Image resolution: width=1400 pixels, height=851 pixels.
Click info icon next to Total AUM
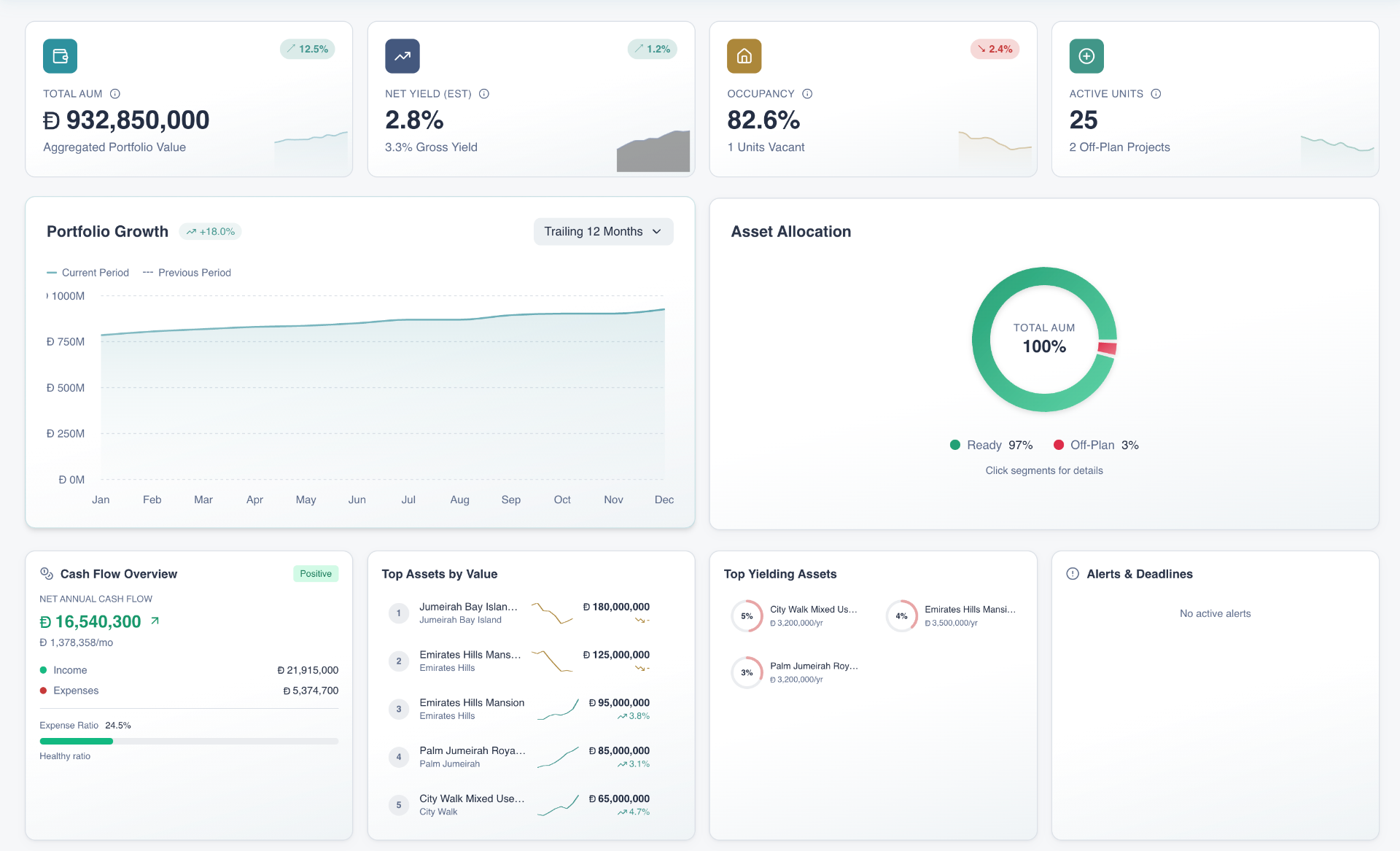click(115, 94)
